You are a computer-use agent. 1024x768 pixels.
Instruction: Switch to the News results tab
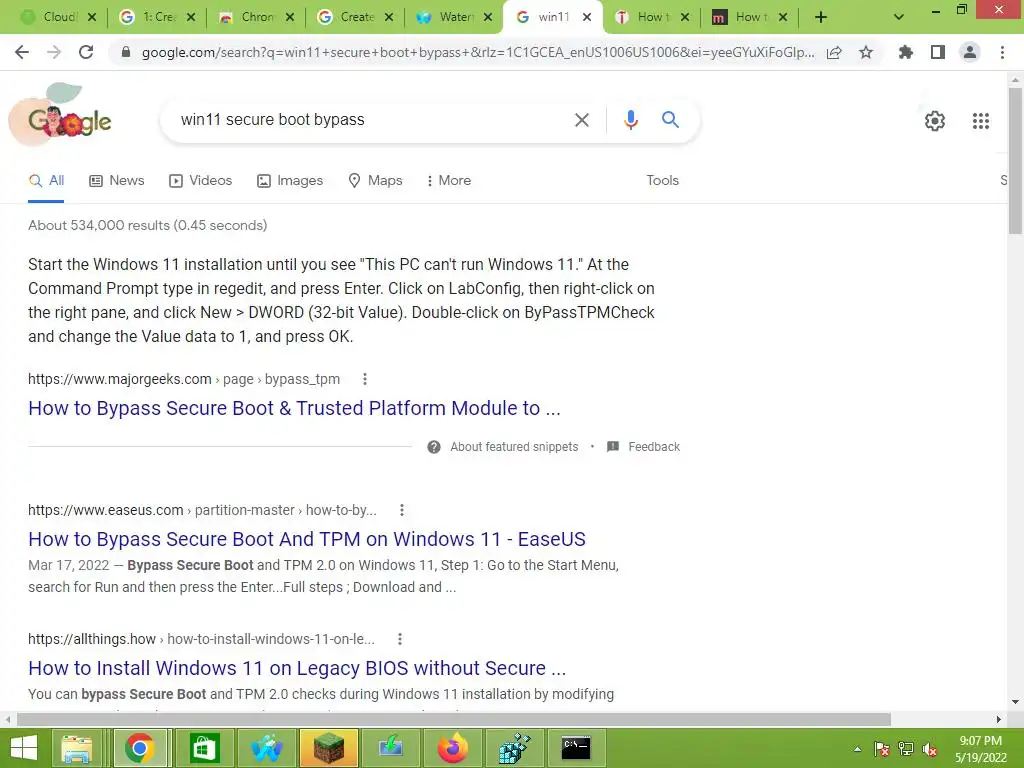117,180
